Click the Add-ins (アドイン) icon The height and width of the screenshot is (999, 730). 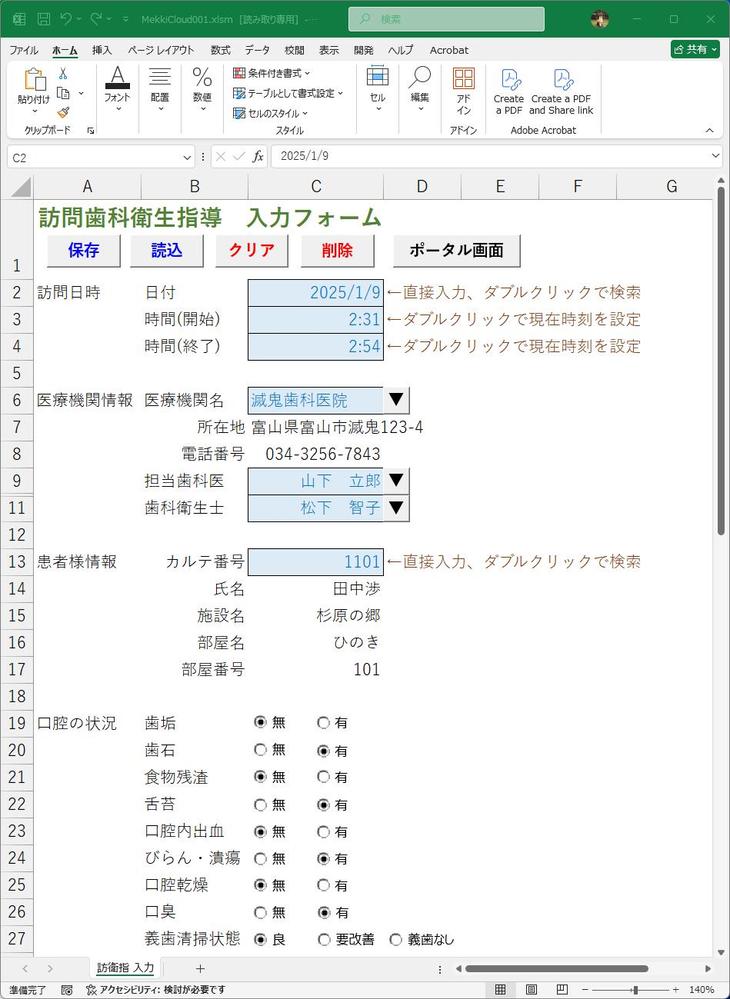(464, 79)
